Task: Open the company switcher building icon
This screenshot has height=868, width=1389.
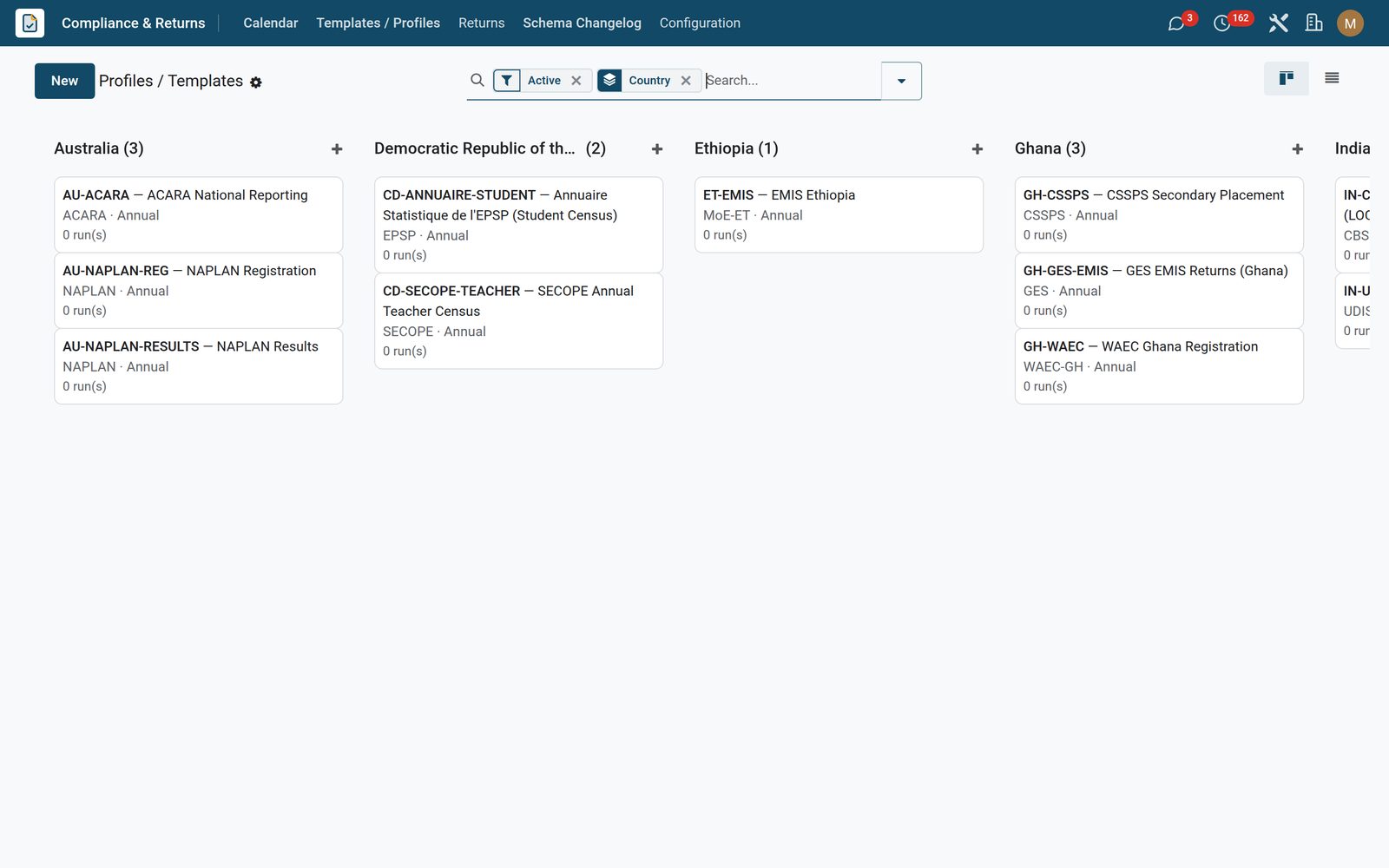Action: point(1314,23)
